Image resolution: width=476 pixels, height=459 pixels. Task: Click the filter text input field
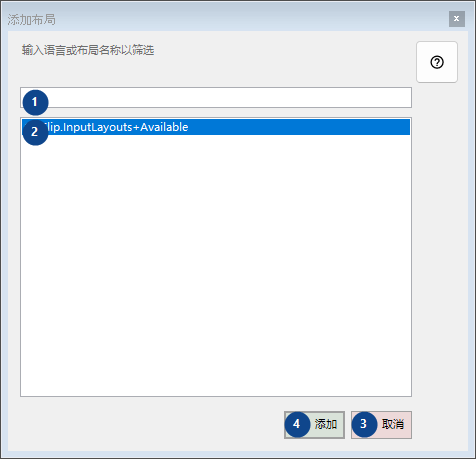(x=216, y=98)
